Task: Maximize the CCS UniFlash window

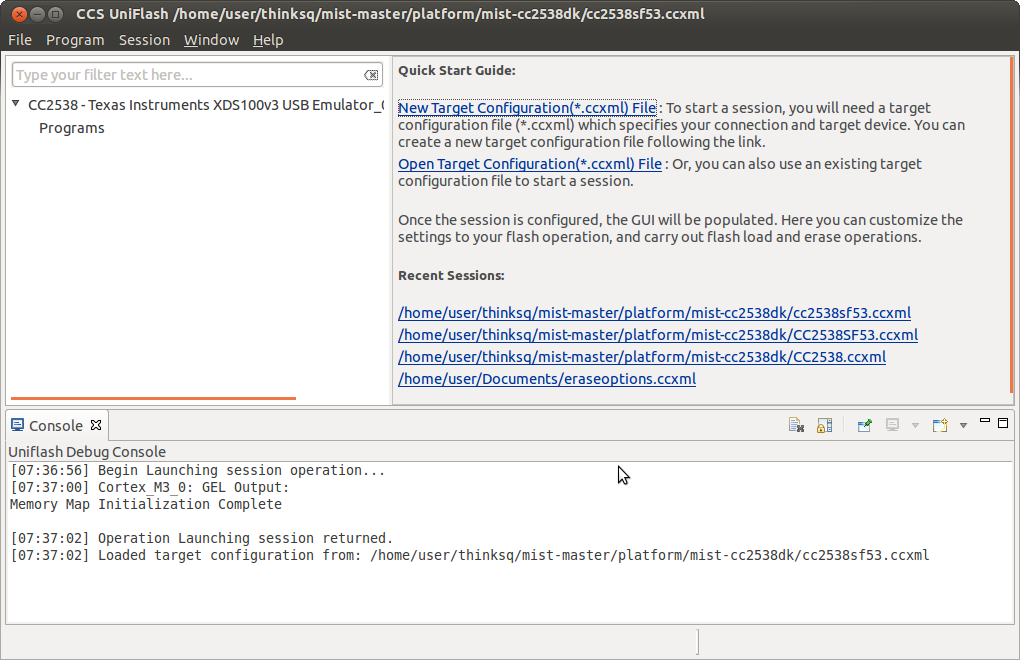Action: 56,14
